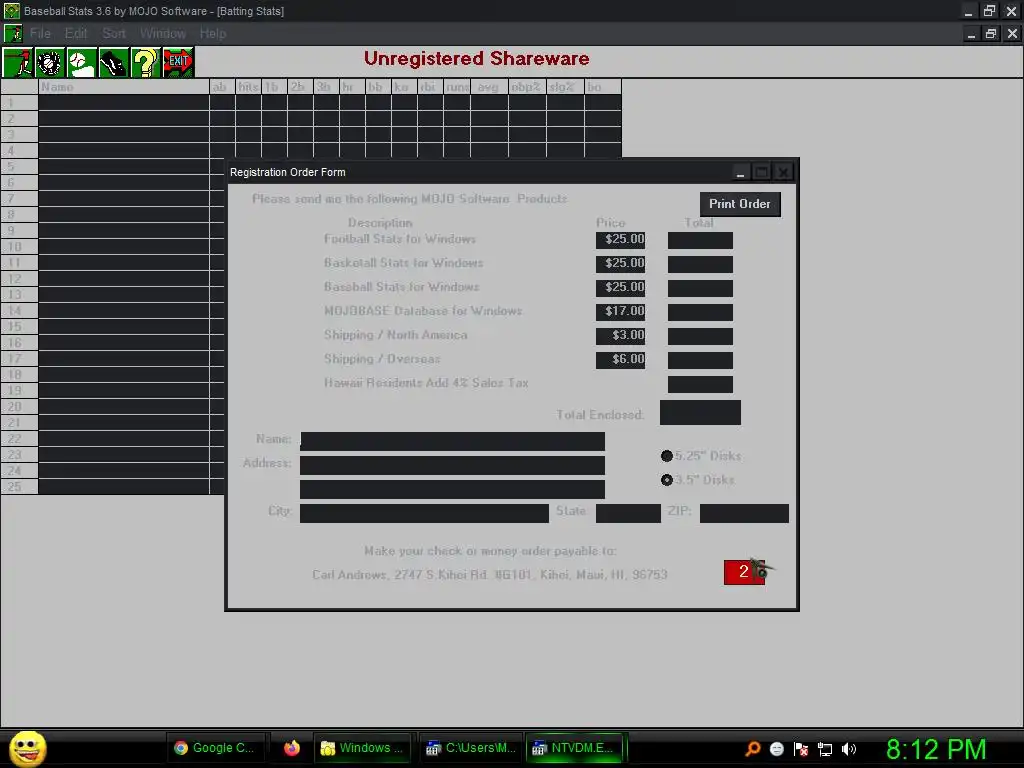This screenshot has height=768, width=1024.
Task: Click the red exit door icon in order form
Action: click(745, 572)
